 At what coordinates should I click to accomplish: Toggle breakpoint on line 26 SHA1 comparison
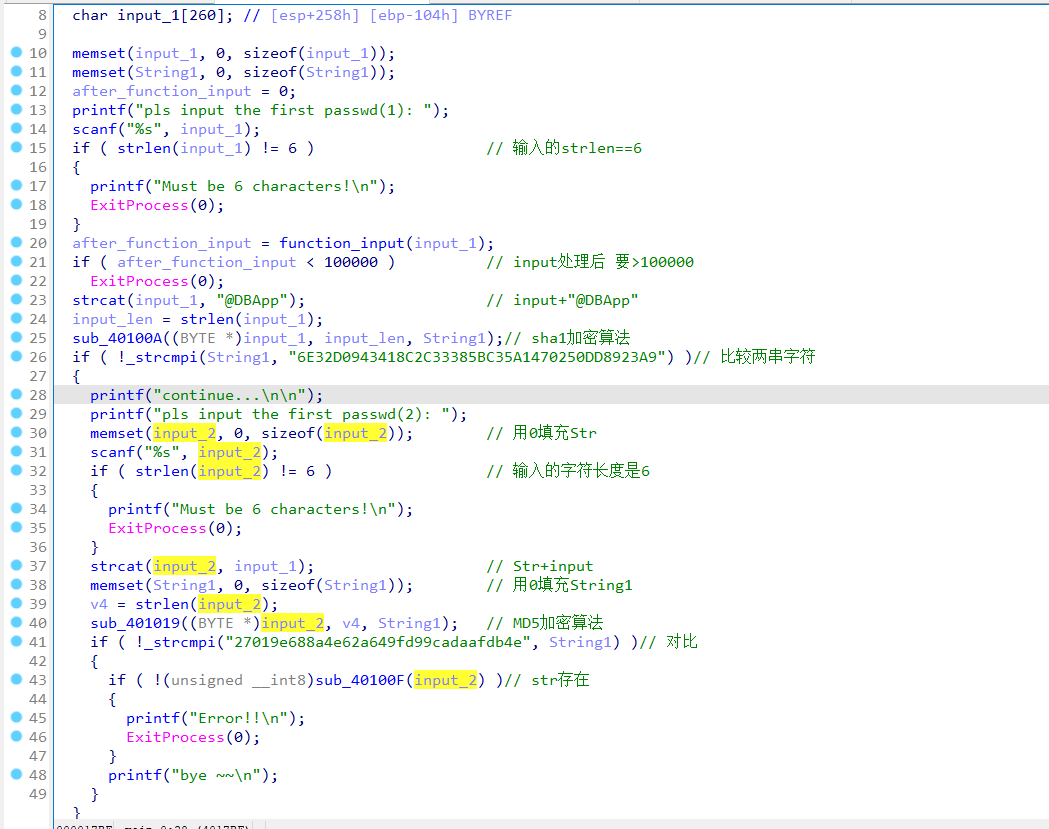coord(16,357)
